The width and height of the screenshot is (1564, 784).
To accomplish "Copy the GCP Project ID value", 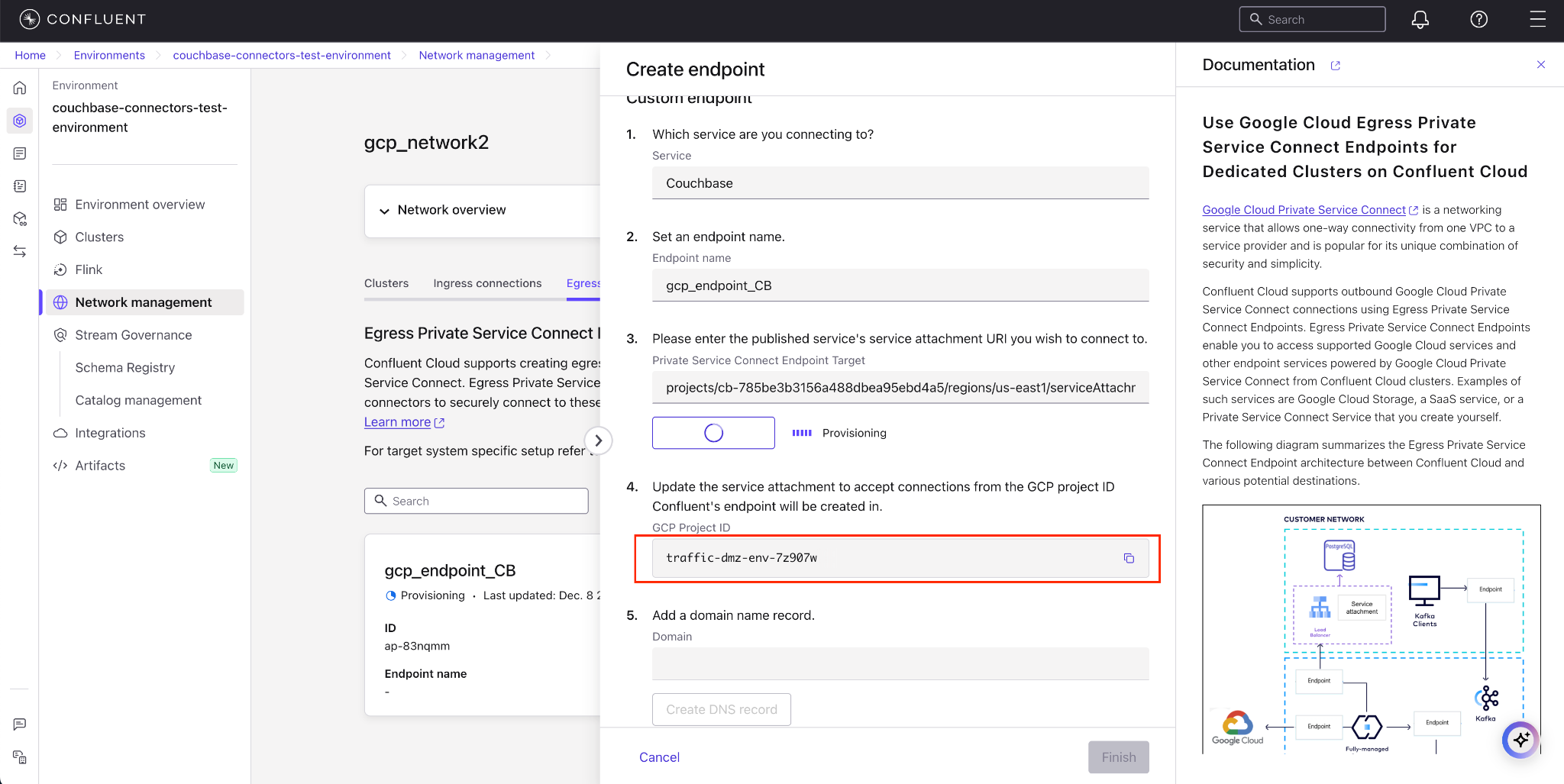I will click(x=1128, y=558).
